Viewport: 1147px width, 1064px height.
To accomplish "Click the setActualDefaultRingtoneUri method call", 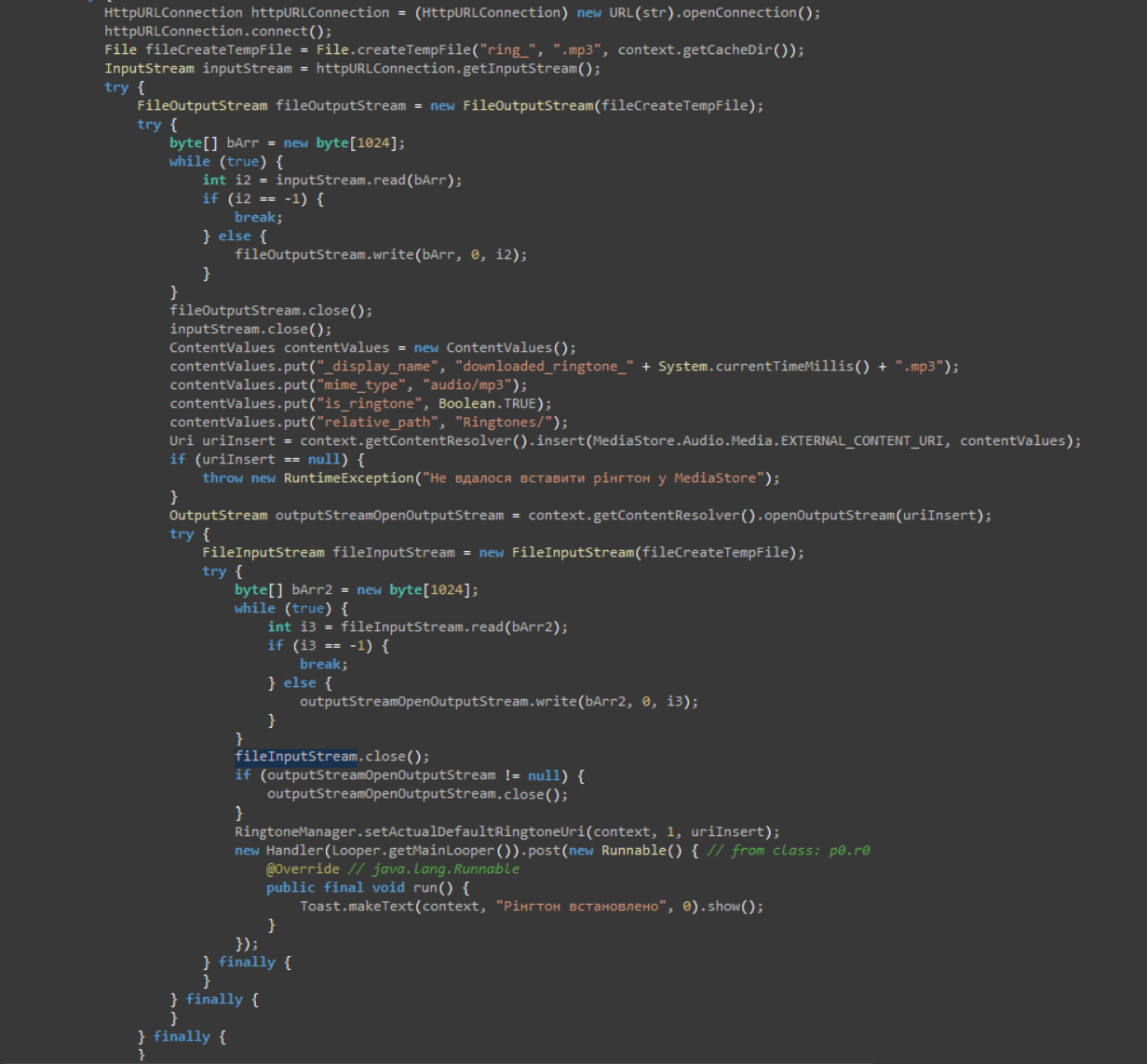I will point(474,831).
